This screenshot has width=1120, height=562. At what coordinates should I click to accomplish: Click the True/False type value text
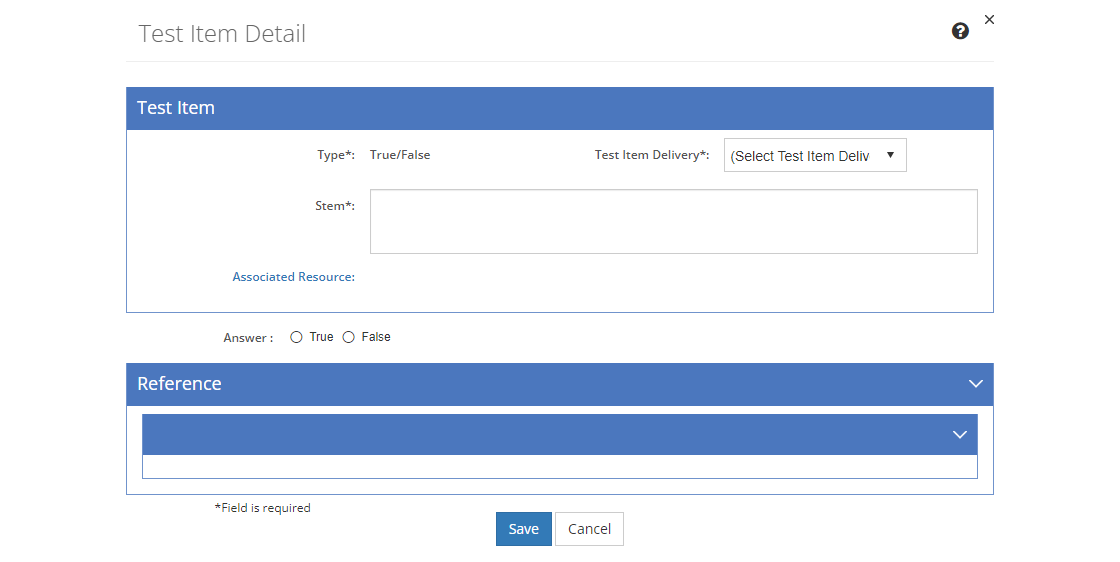coord(400,155)
